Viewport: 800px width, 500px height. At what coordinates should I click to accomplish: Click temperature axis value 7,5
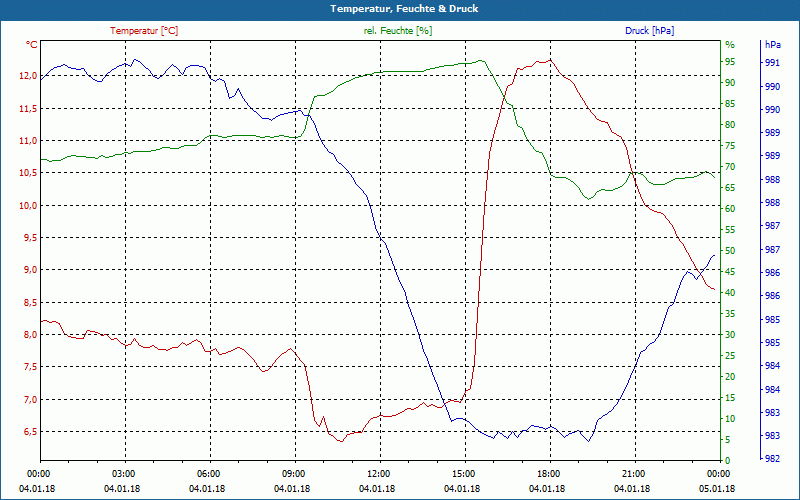(x=30, y=367)
